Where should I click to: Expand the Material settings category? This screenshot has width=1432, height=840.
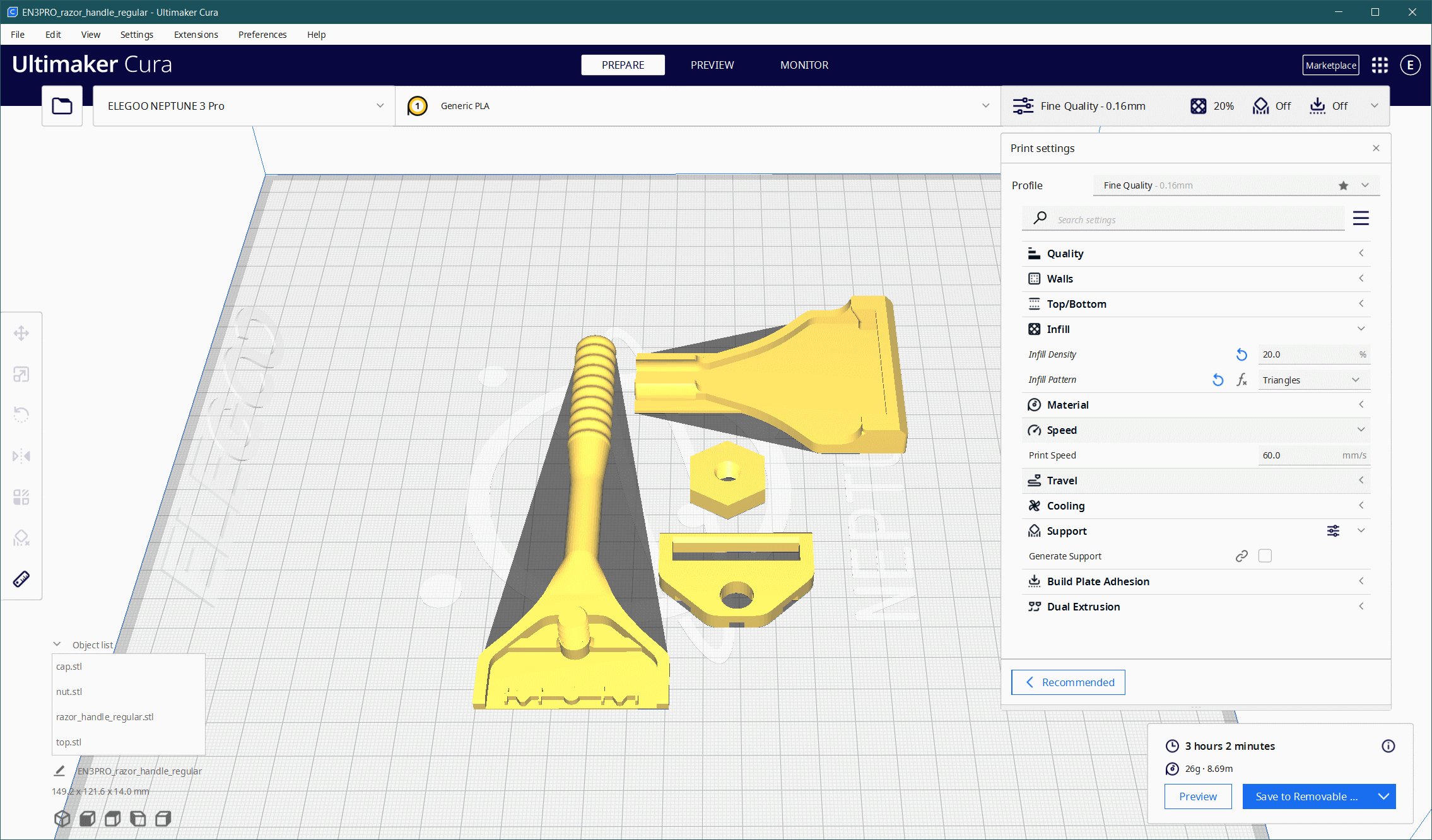pos(1195,405)
